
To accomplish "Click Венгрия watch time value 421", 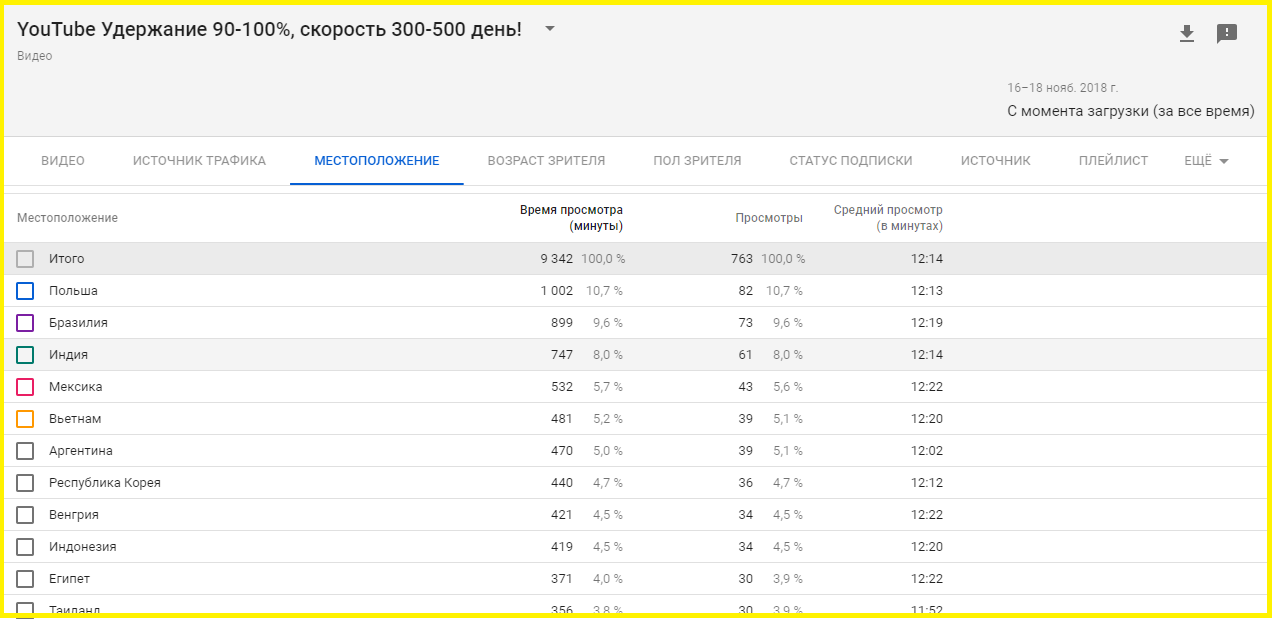I will tap(562, 515).
